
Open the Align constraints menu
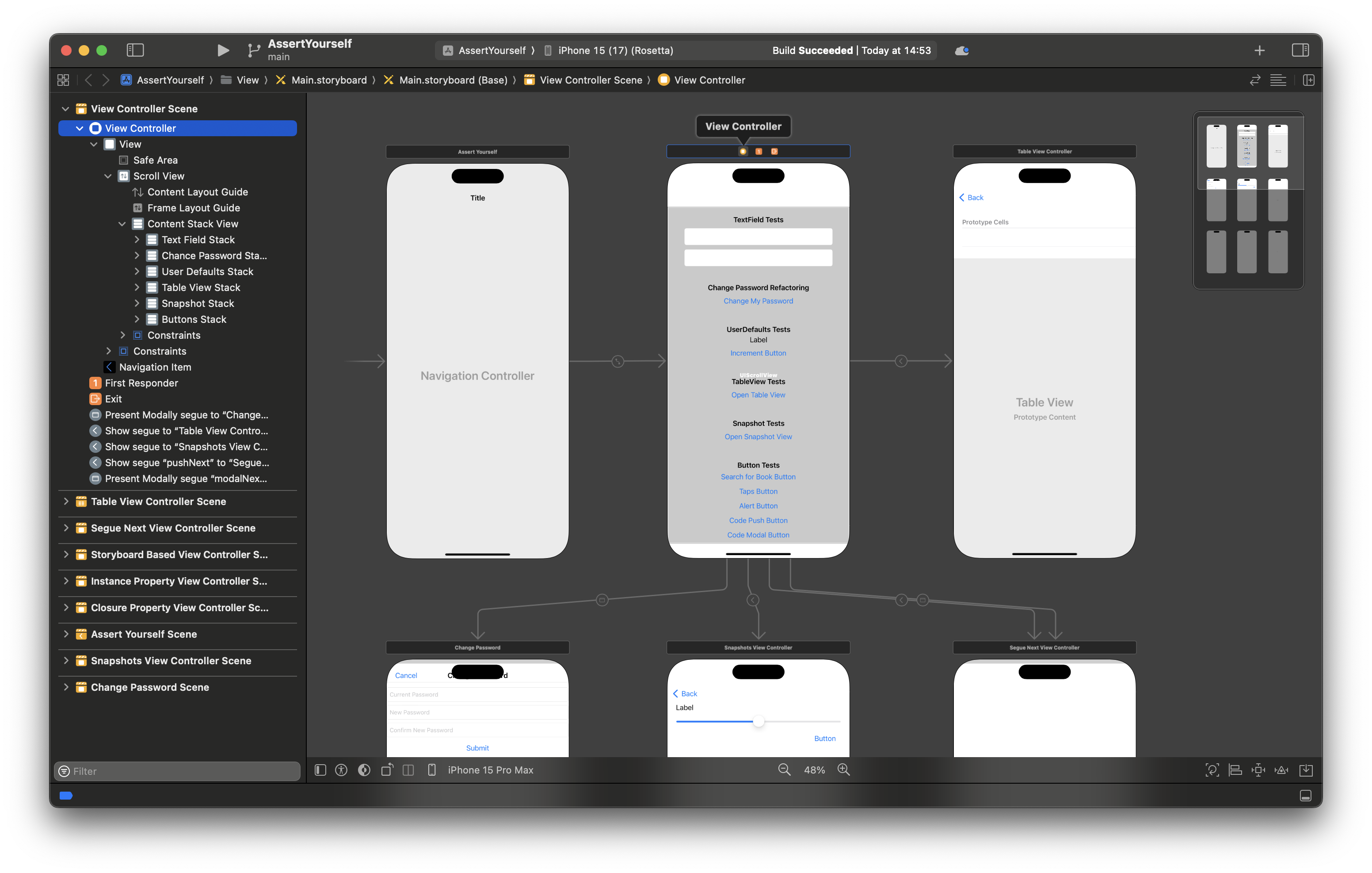pyautogui.click(x=1235, y=770)
